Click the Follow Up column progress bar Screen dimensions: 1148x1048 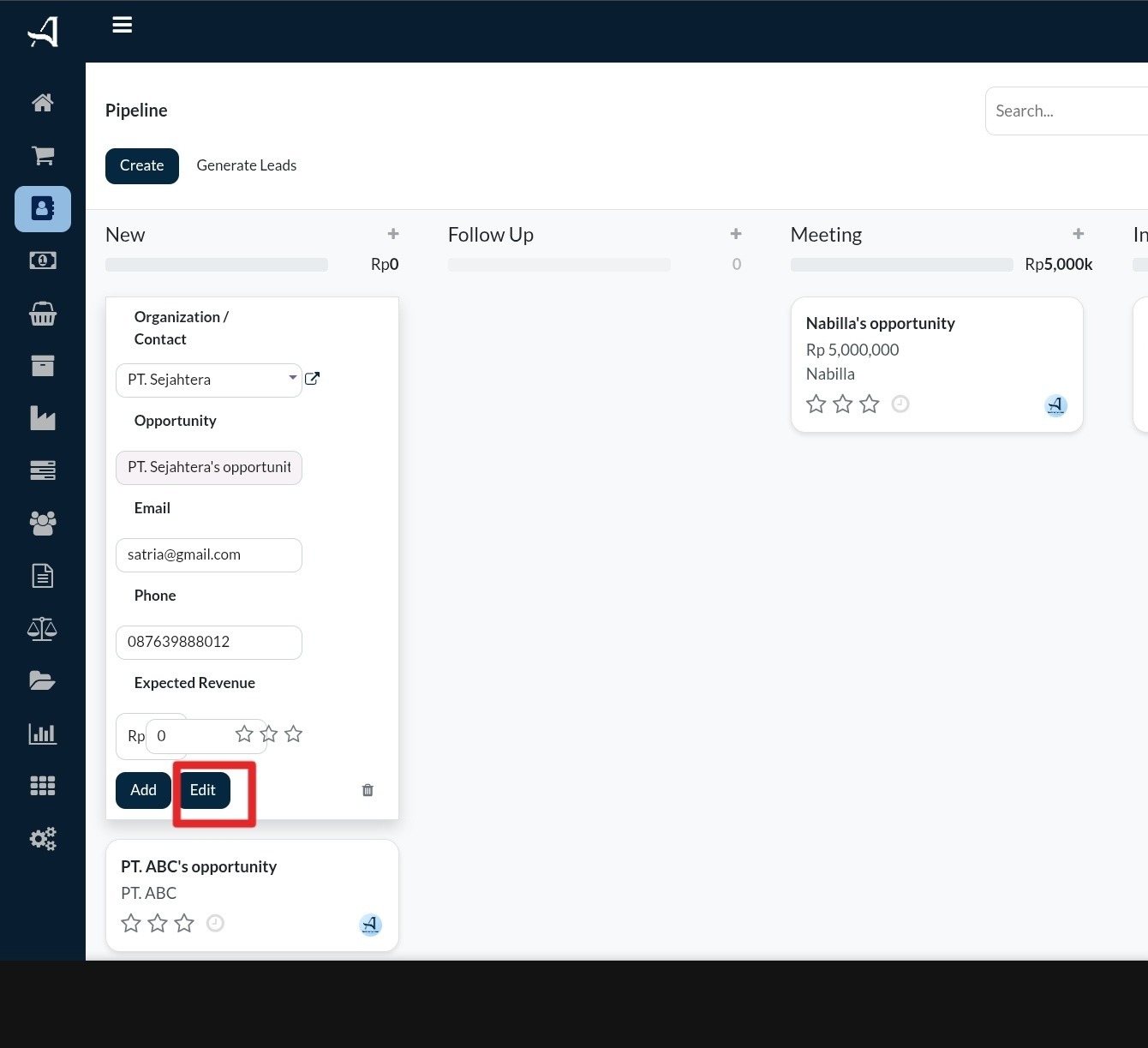[x=559, y=265]
